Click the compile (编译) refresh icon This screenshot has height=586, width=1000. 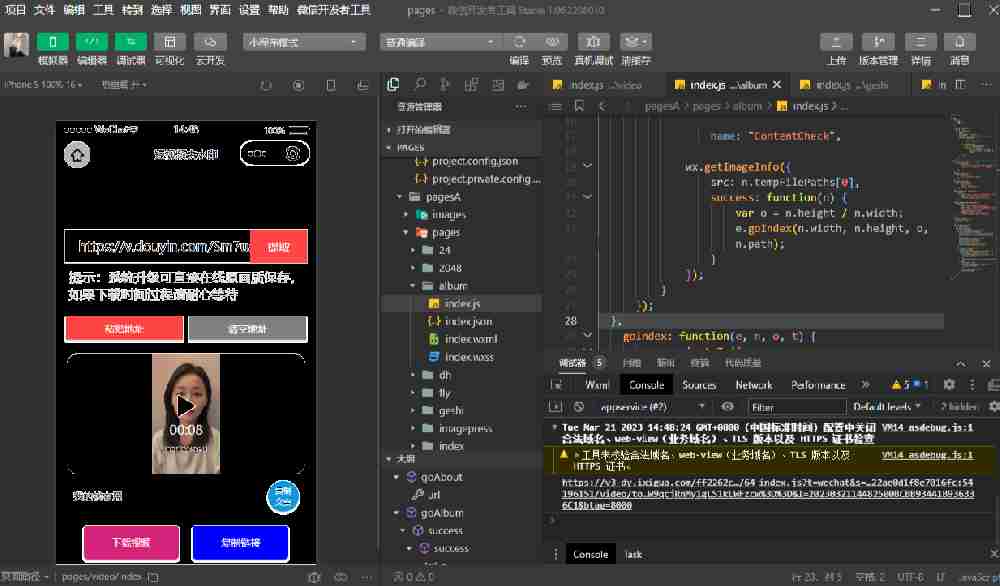point(519,42)
